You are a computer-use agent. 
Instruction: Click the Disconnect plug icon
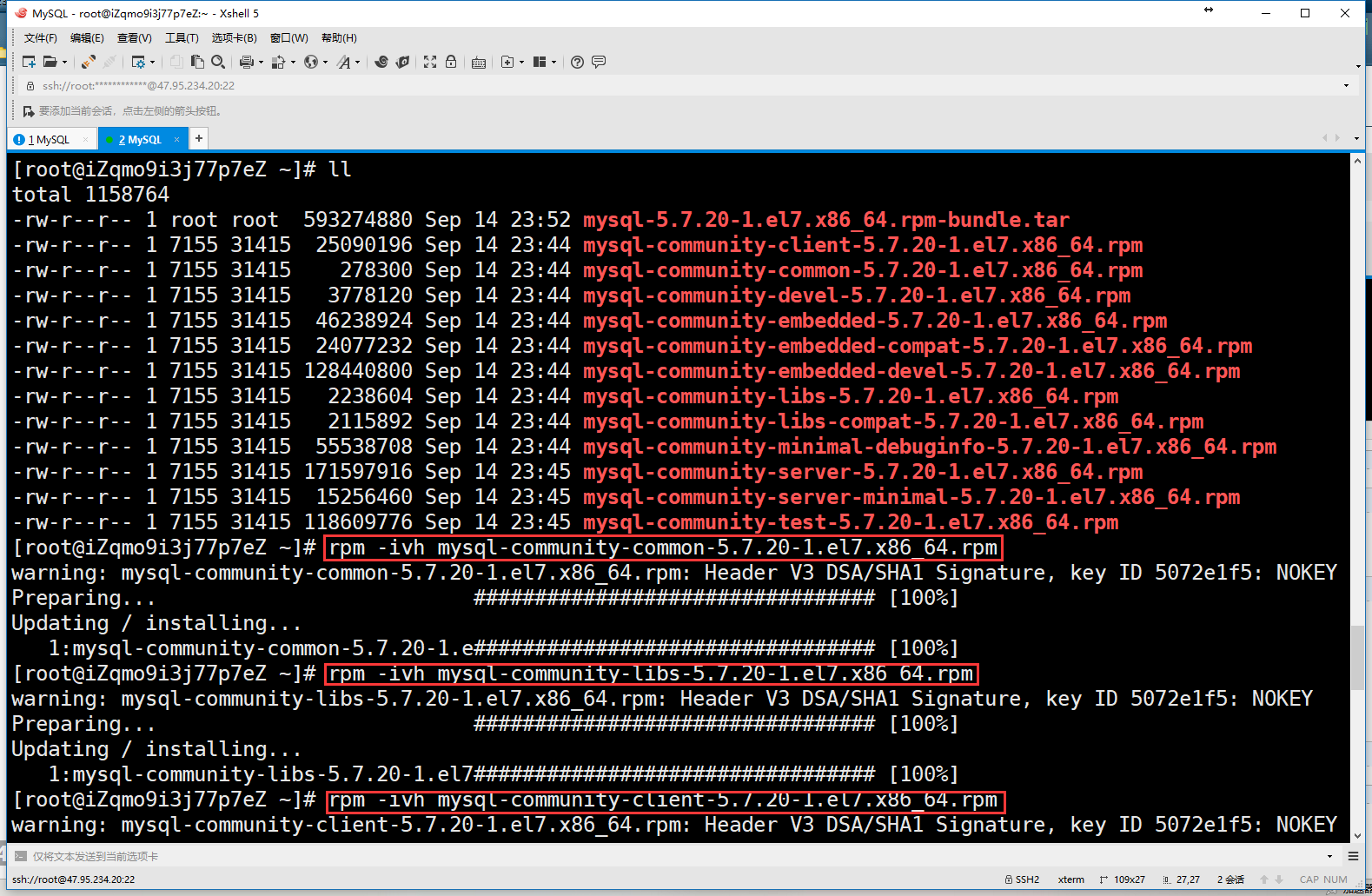(x=109, y=62)
